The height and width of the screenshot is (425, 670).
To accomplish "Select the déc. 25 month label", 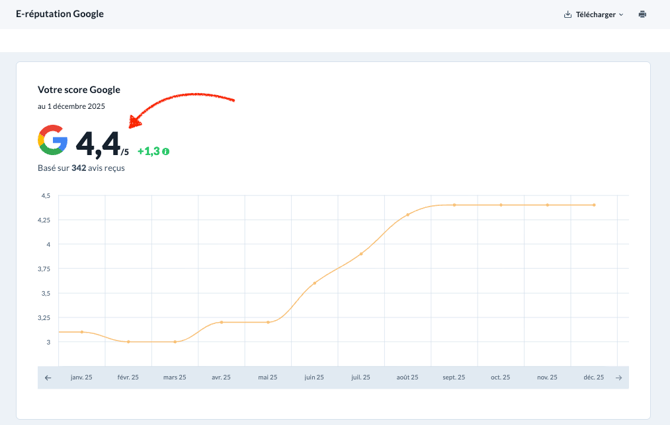I will 594,377.
